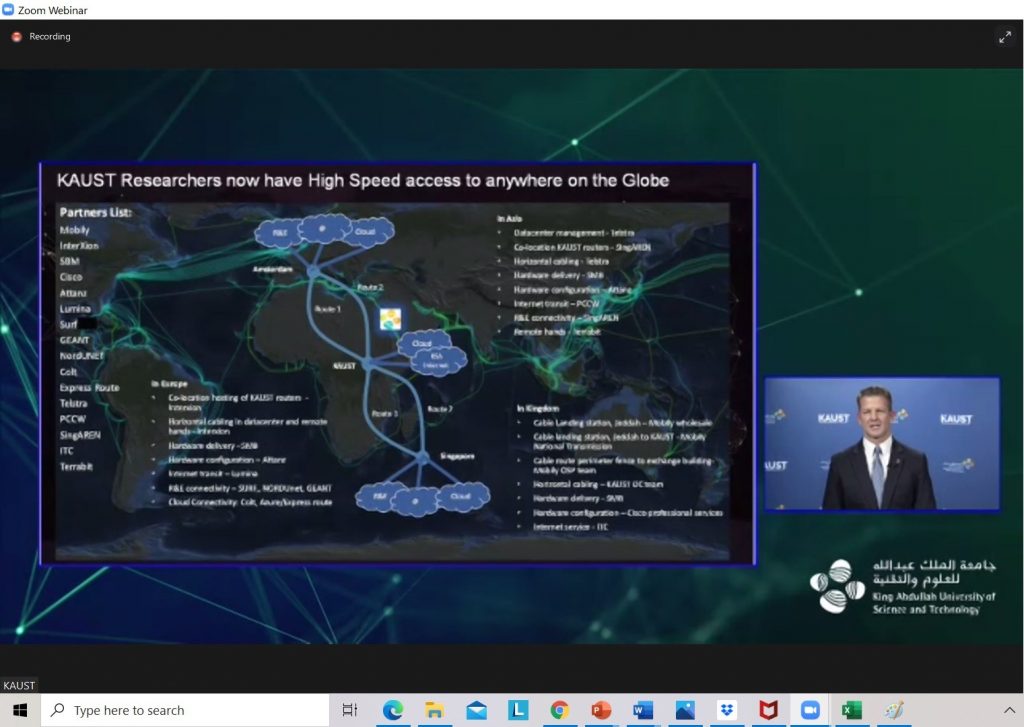The width and height of the screenshot is (1024, 727).
Task: Select 'SBM' in the Partners list
Action: click(69, 261)
